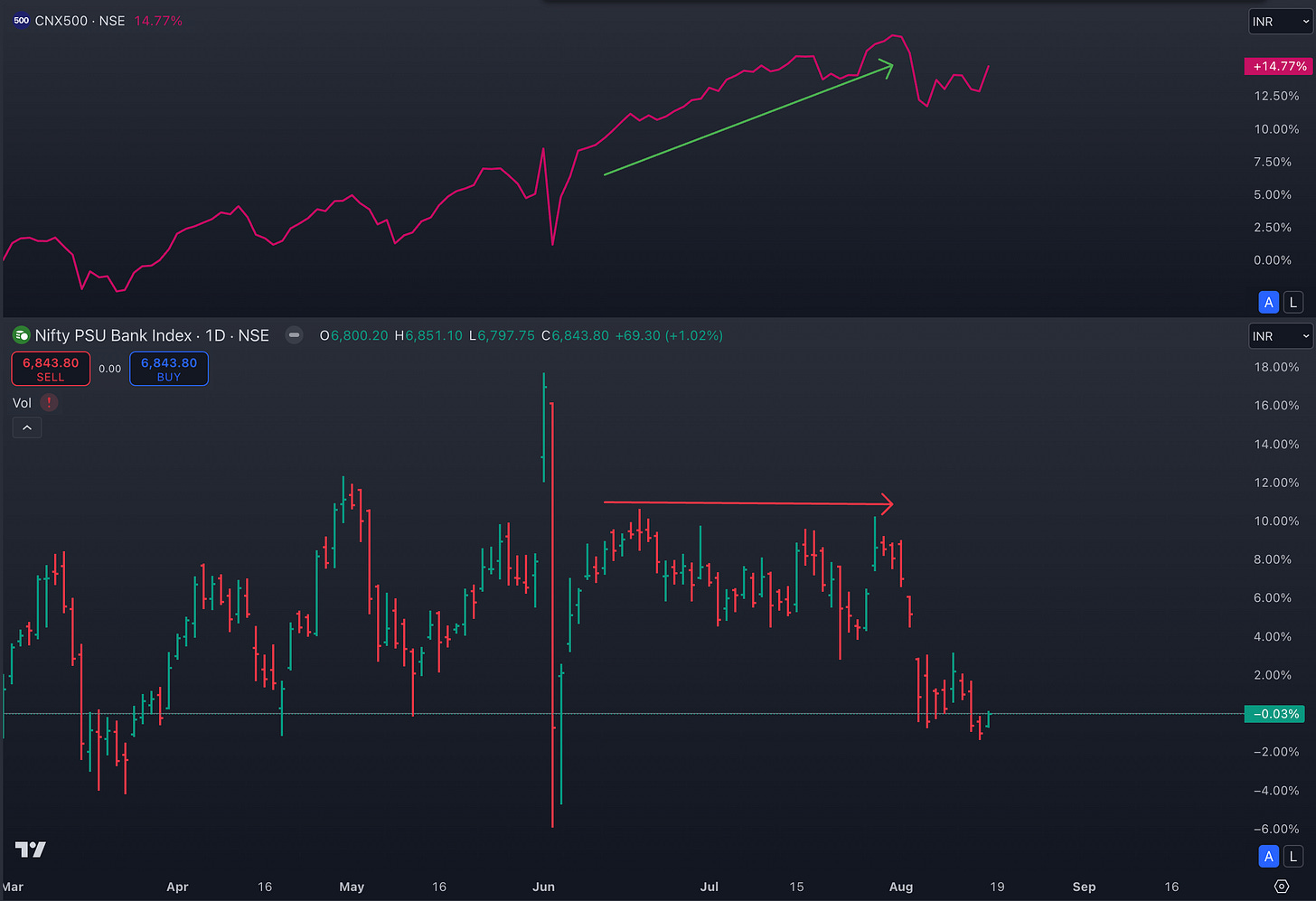1316x901 pixels.
Task: Click the 6,843.80 BUY button
Action: click(x=169, y=369)
